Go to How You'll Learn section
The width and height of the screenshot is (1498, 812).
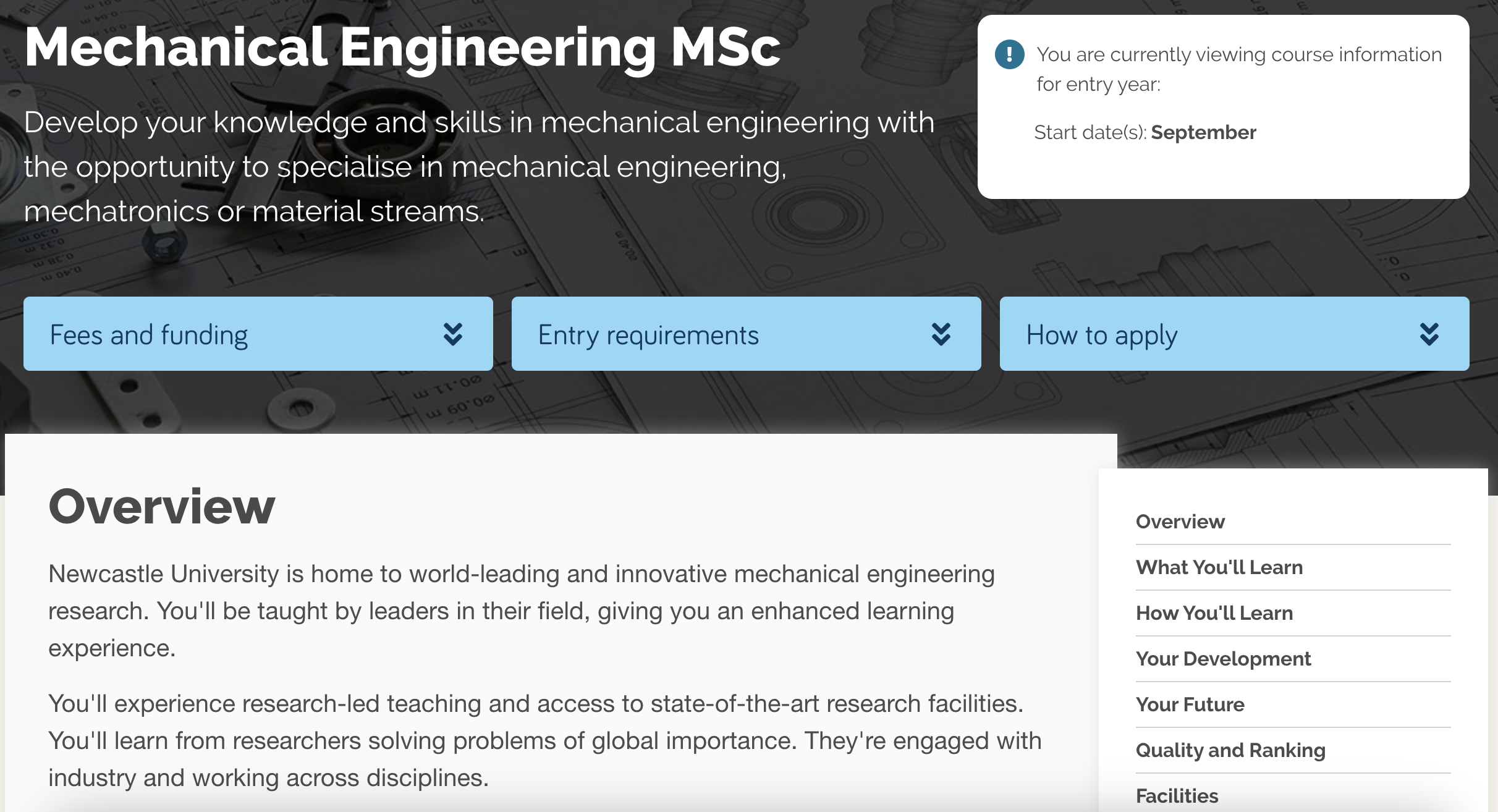1214,613
